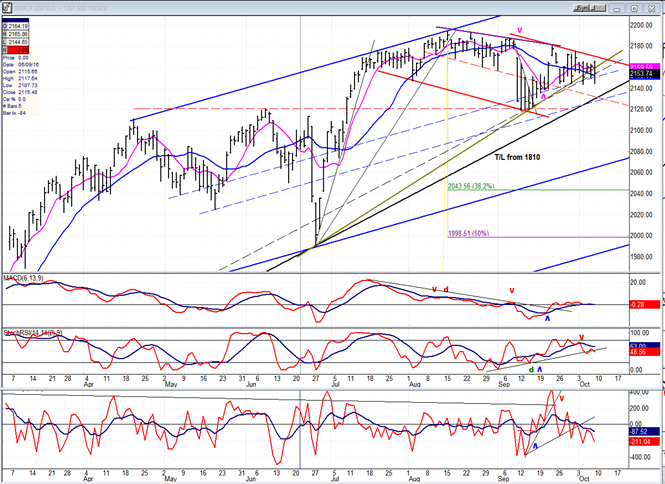Close the S&P 500 INDEX chart window
Screen dimensions: 665x484
[x=651, y=8]
